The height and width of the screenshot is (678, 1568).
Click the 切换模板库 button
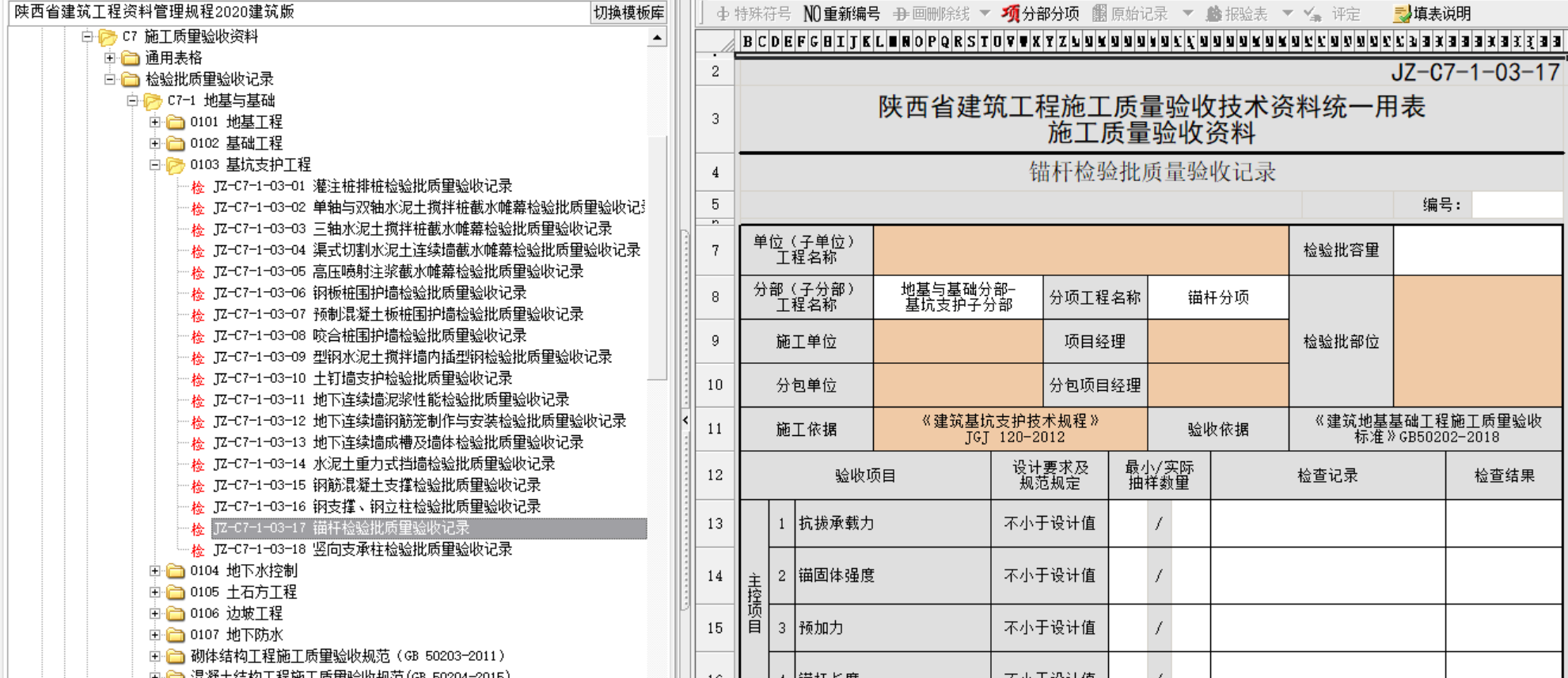pyautogui.click(x=628, y=13)
